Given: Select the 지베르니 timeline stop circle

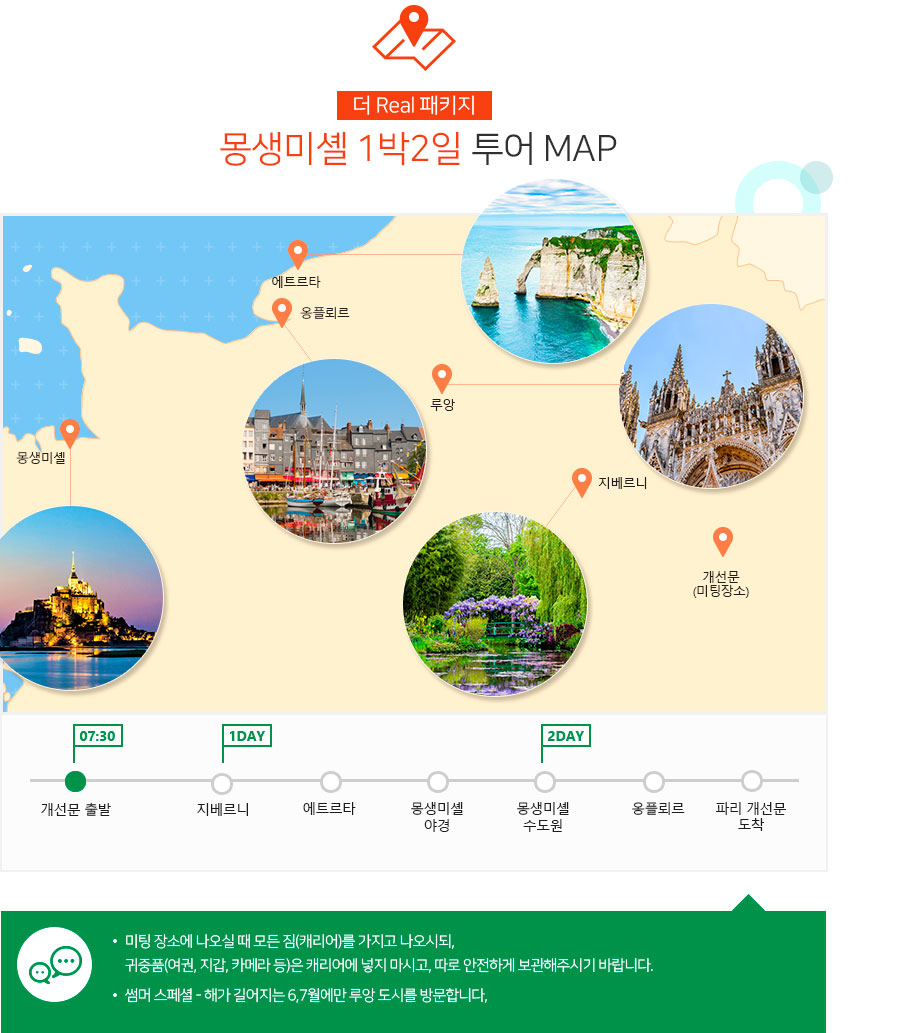Looking at the screenshot, I should click(222, 784).
